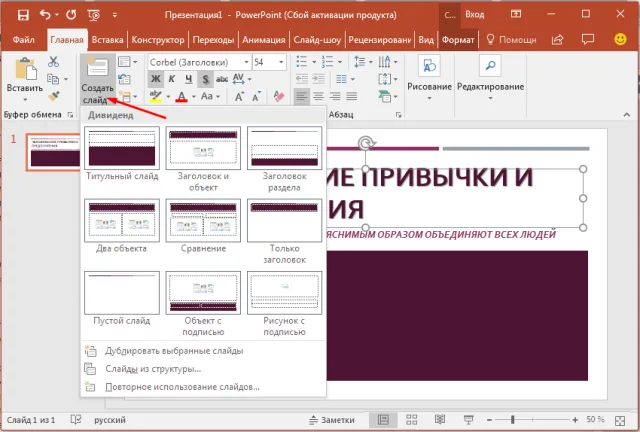
Task: Save the presentation with the floppy icon
Action: [x=23, y=15]
